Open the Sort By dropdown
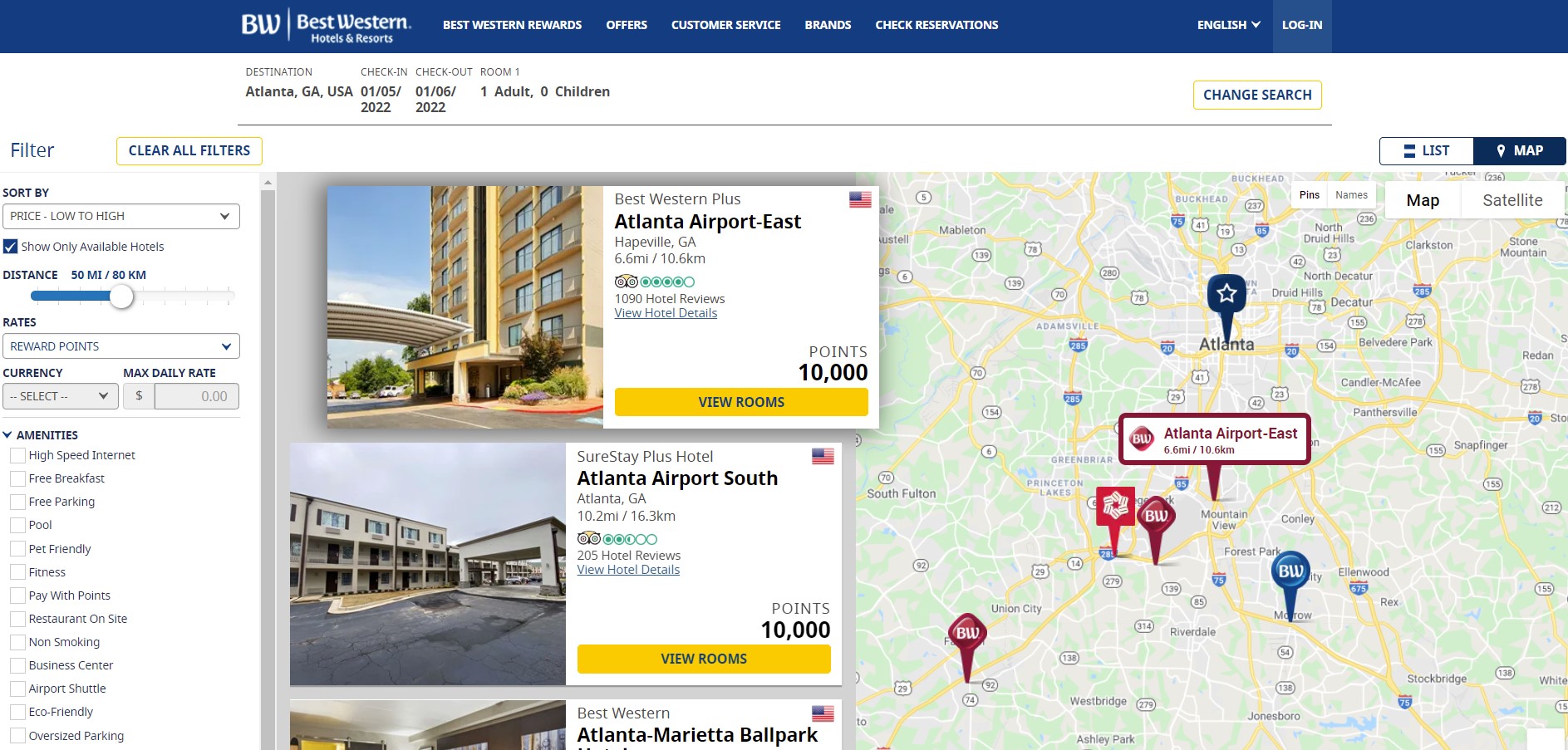Viewport: 1568px width, 750px height. pos(121,215)
